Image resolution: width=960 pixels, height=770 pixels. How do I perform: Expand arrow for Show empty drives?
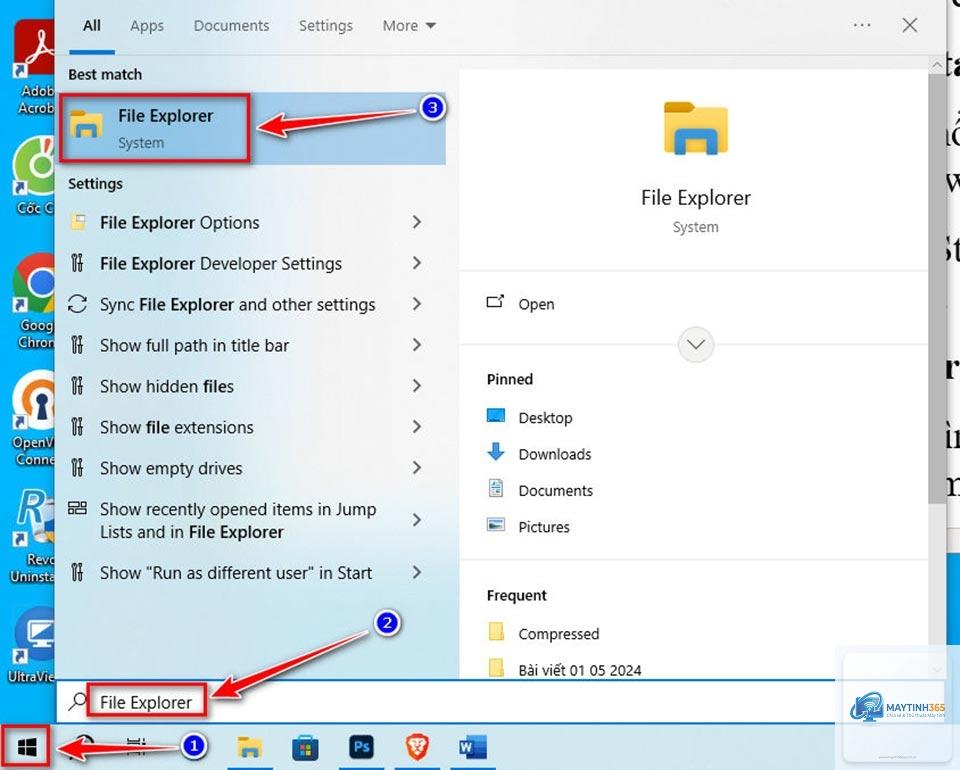(417, 468)
